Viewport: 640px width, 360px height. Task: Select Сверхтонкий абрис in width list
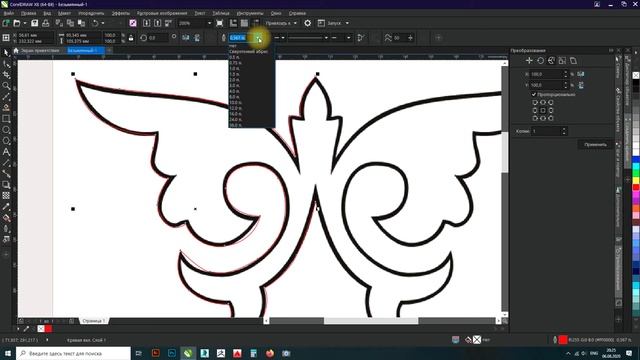click(x=249, y=51)
